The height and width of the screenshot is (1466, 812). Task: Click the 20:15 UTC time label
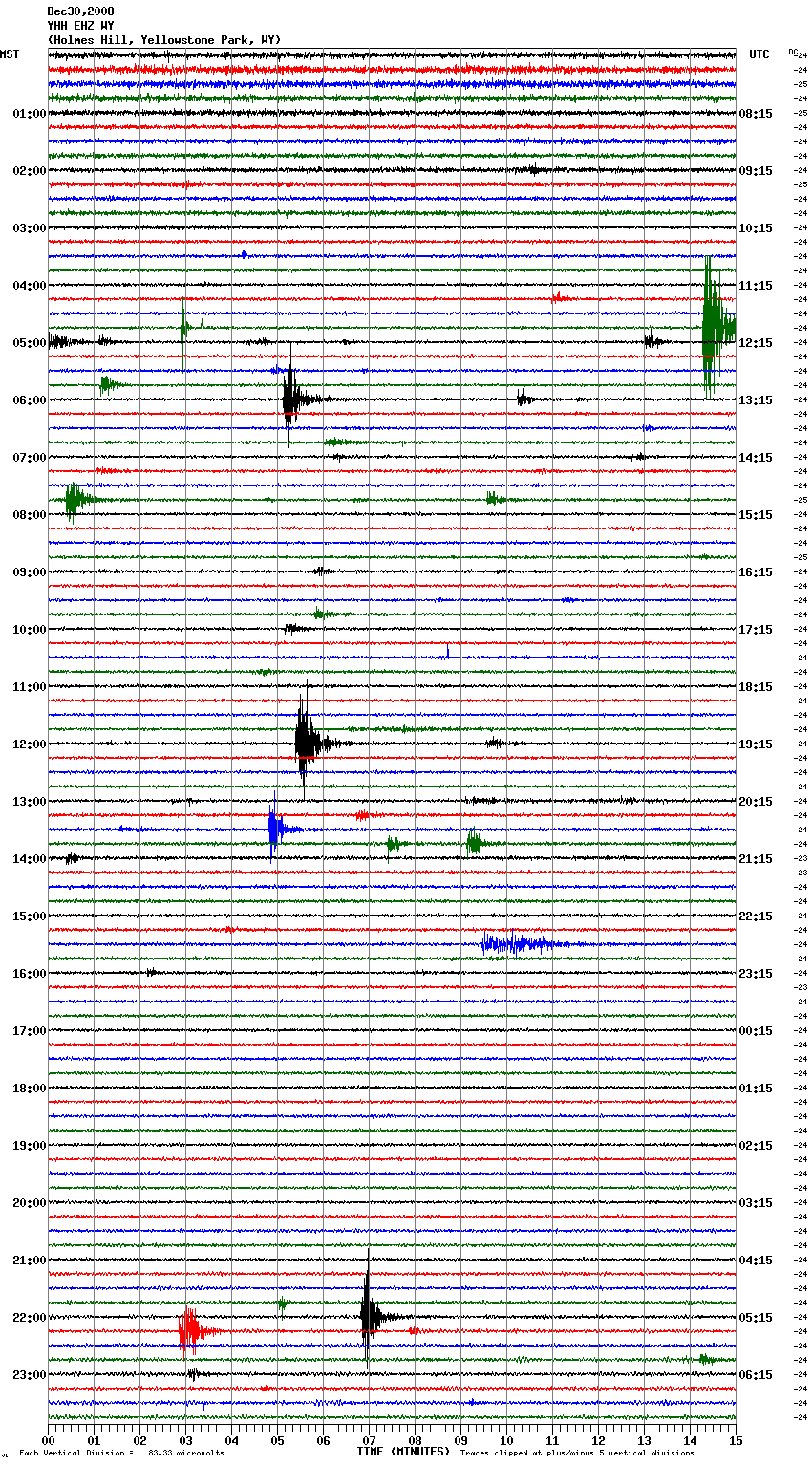pos(756,802)
